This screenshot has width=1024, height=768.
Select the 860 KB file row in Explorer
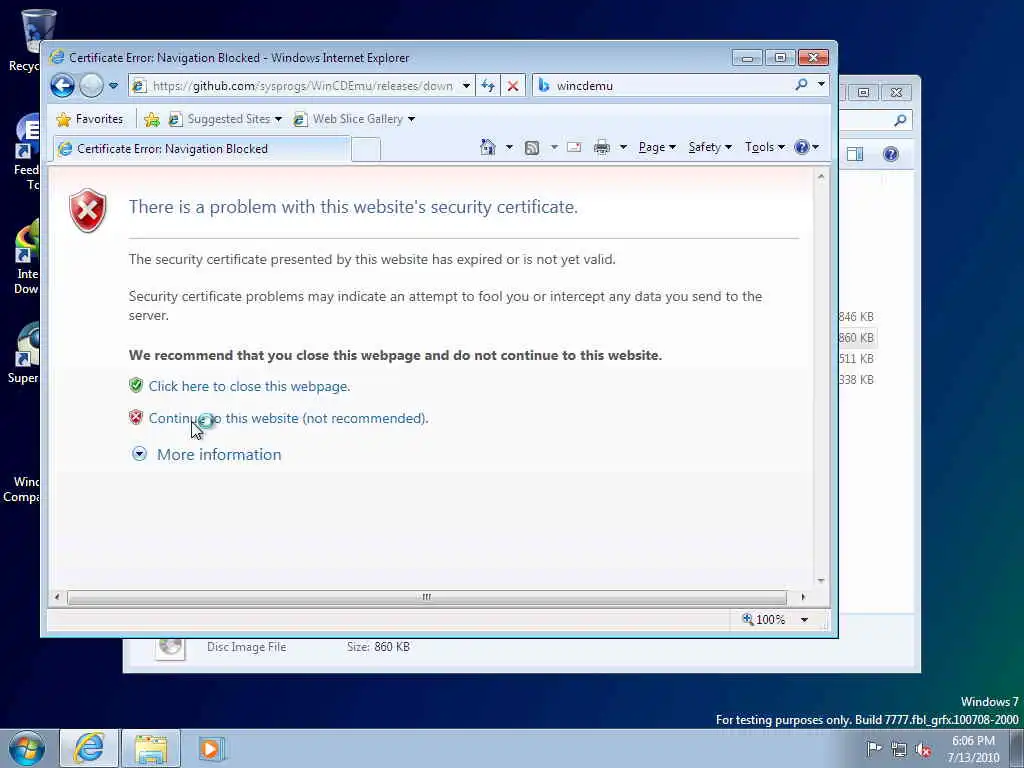coord(857,338)
